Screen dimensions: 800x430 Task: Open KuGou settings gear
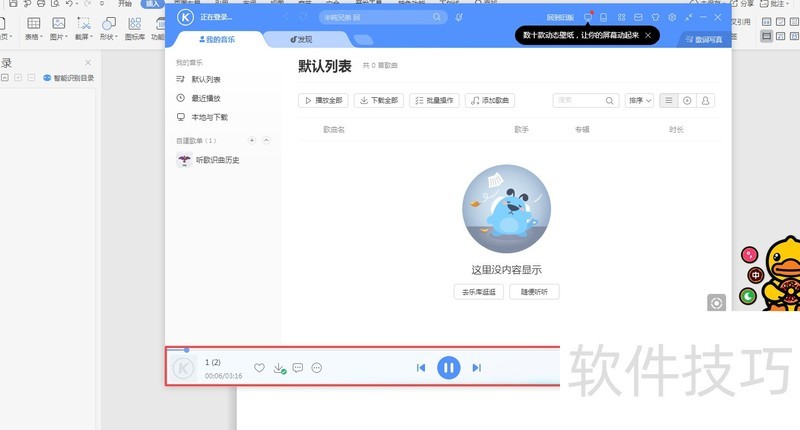[x=672, y=17]
